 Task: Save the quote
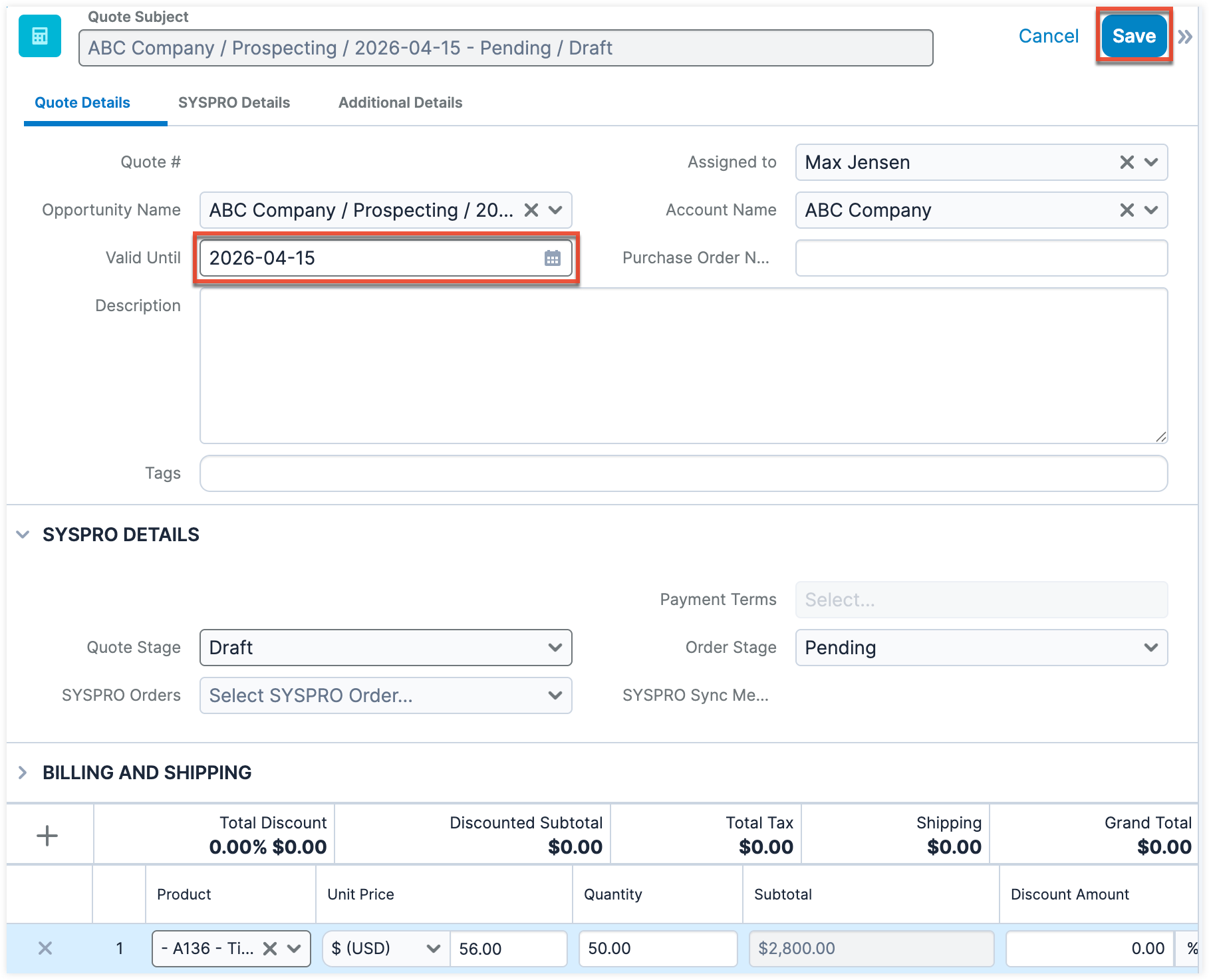[x=1134, y=36]
